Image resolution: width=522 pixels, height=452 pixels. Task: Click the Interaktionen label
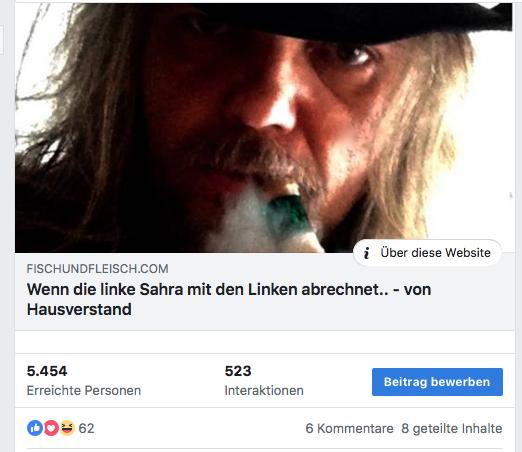(264, 390)
